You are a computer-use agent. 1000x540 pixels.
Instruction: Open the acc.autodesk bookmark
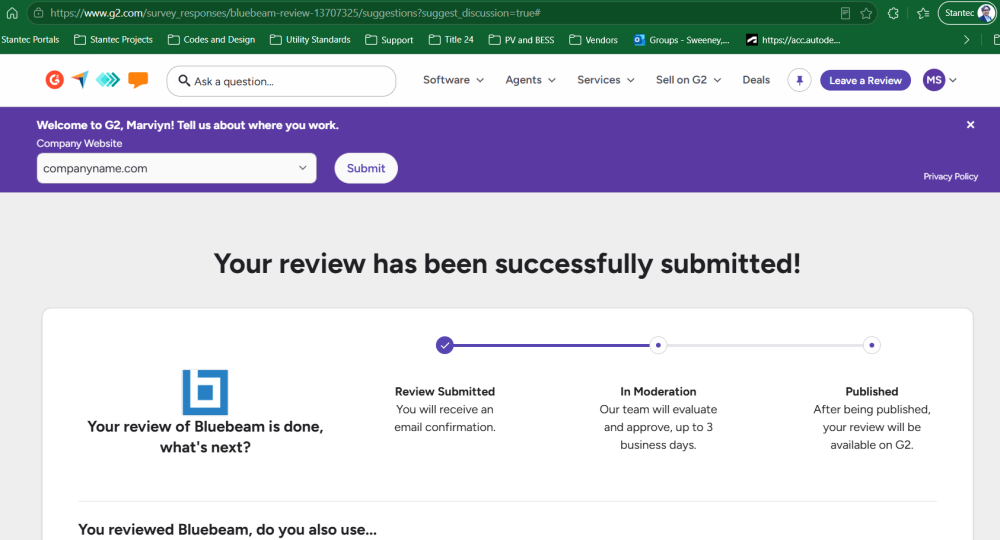(793, 40)
